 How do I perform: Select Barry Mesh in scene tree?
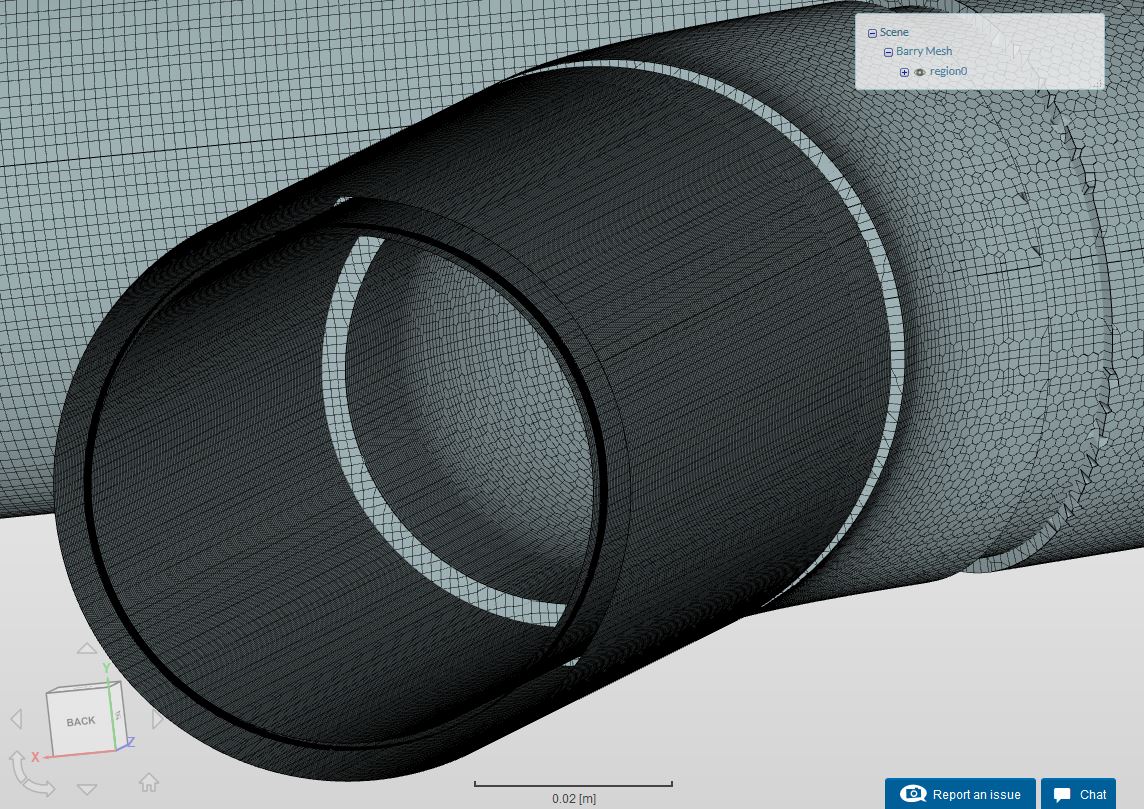coord(924,51)
